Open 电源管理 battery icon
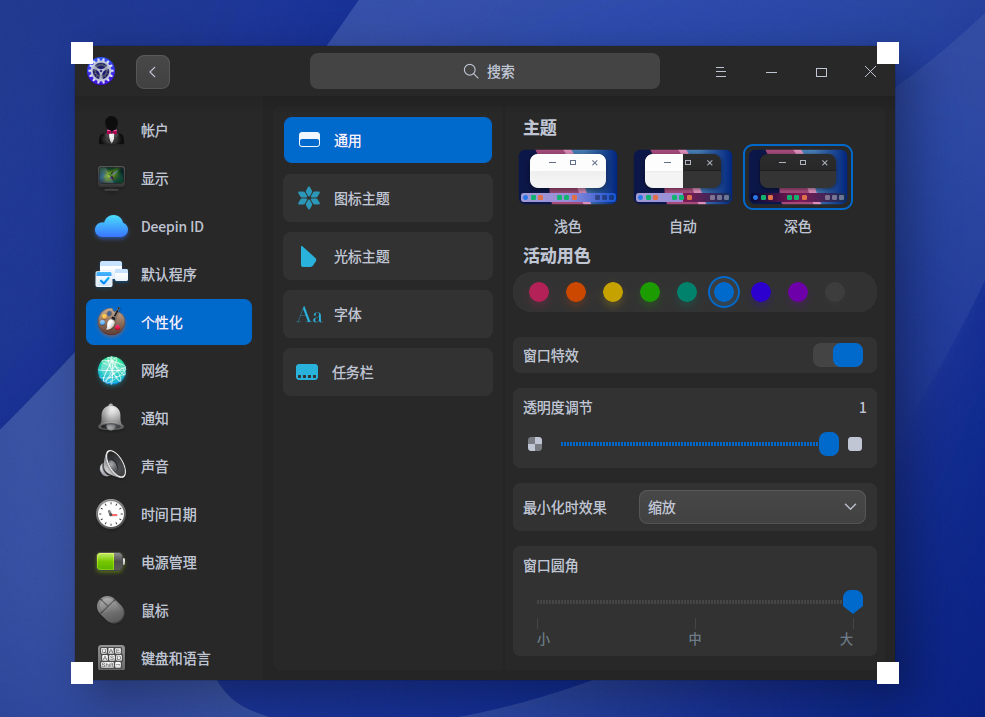 click(x=111, y=562)
